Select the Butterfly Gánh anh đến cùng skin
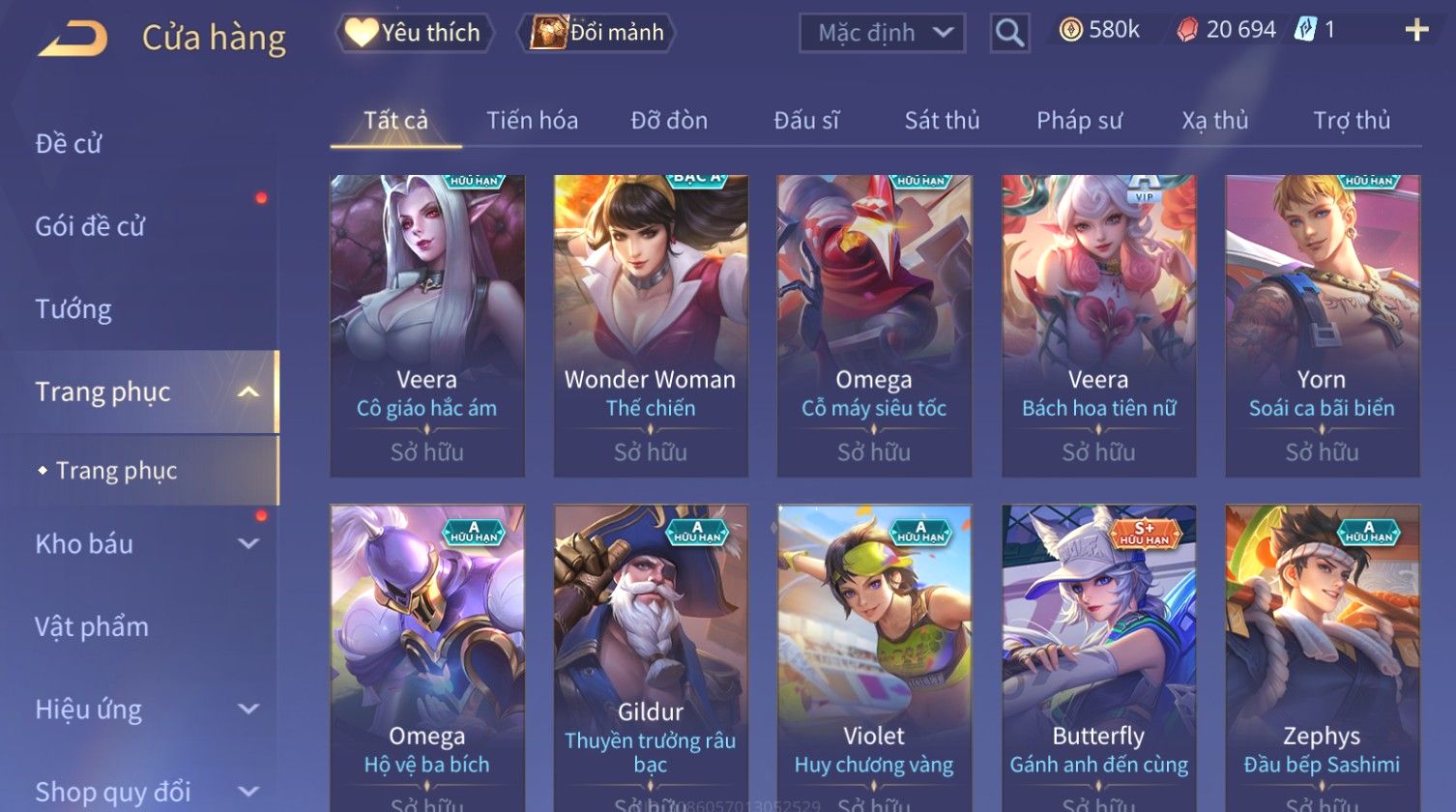 1098,657
